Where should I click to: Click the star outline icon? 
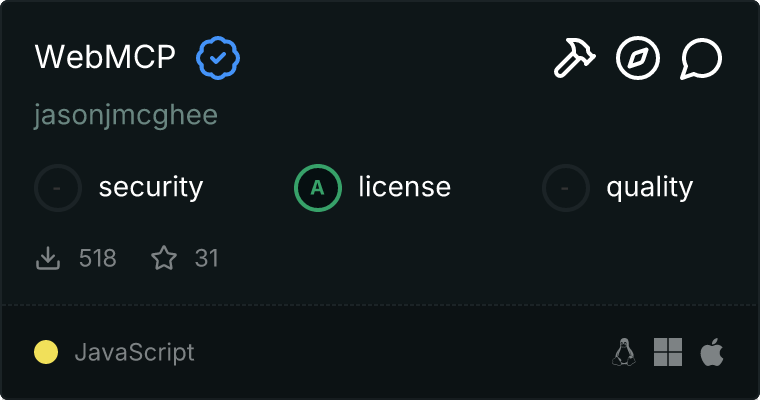pos(164,259)
